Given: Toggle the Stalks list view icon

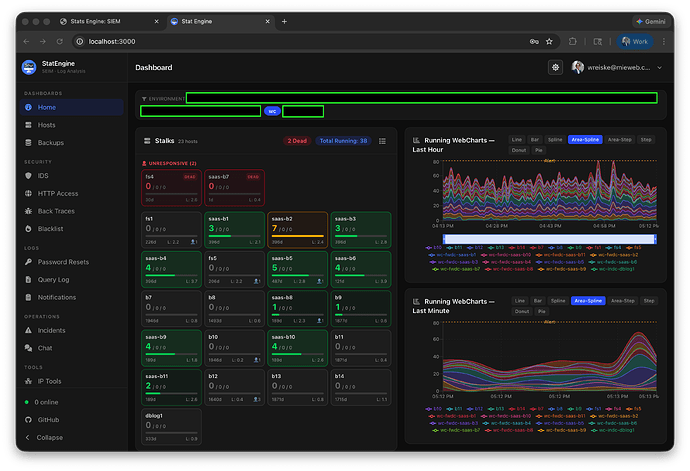Looking at the screenshot, I should coord(382,141).
